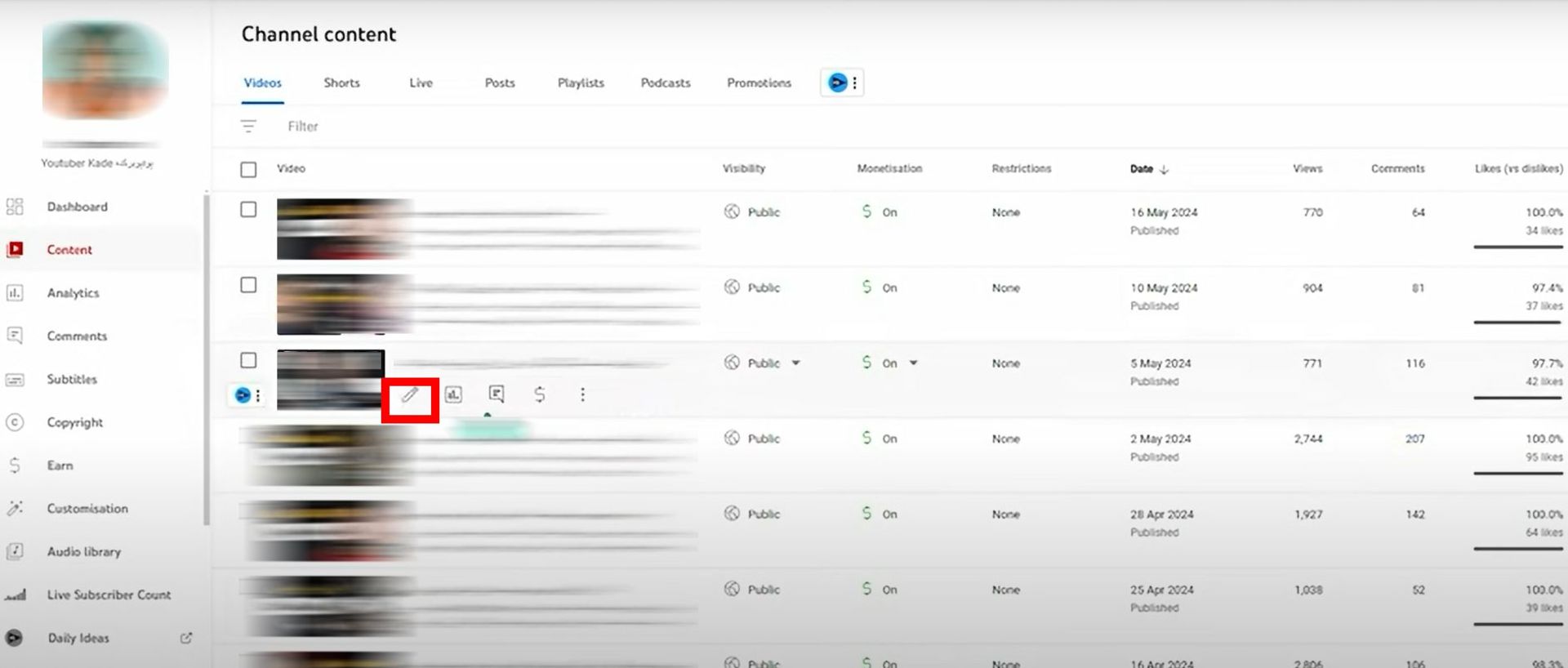Open Dashboard from the sidebar
Viewport: 1568px width, 668px height.
point(77,207)
